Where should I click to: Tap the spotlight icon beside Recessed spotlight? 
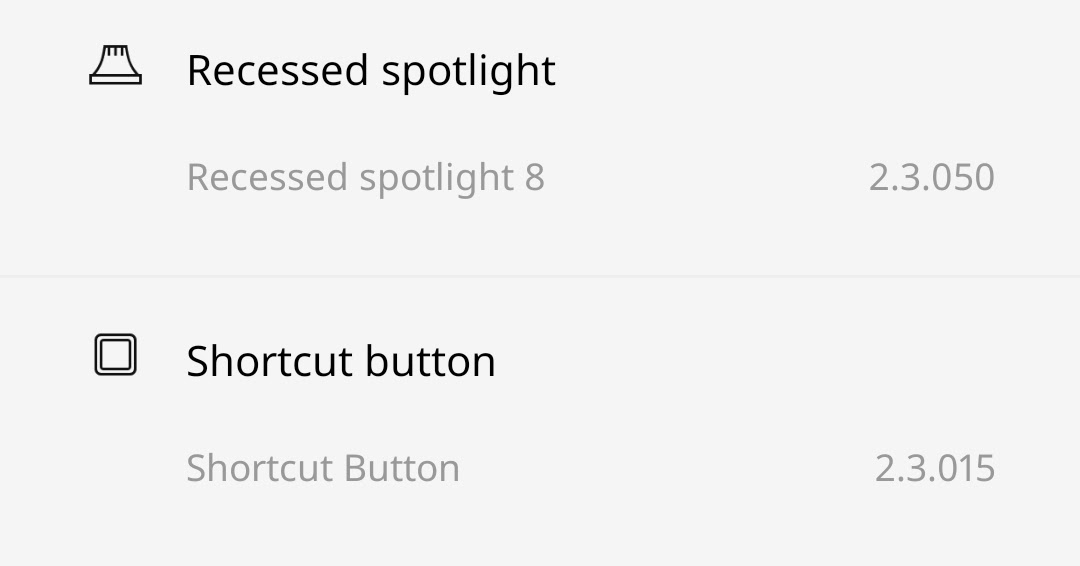tap(115, 67)
